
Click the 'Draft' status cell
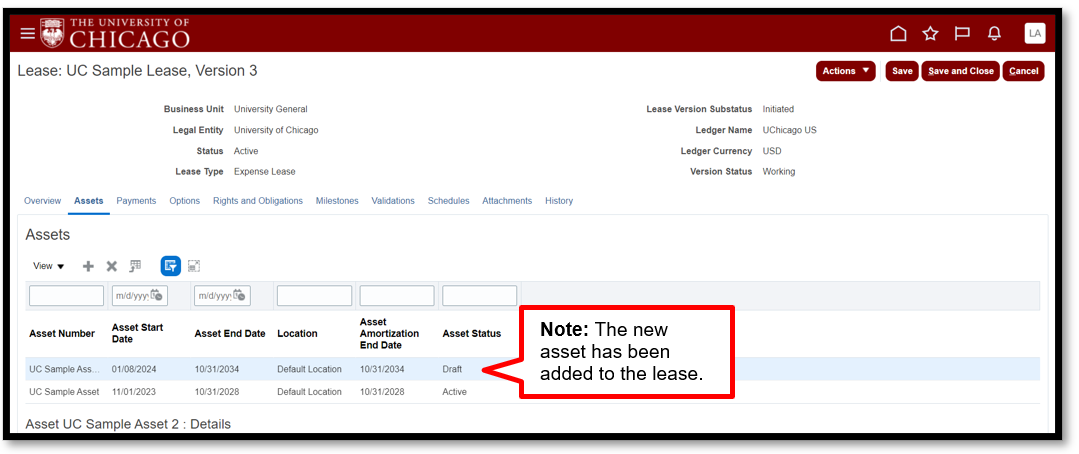click(x=452, y=369)
